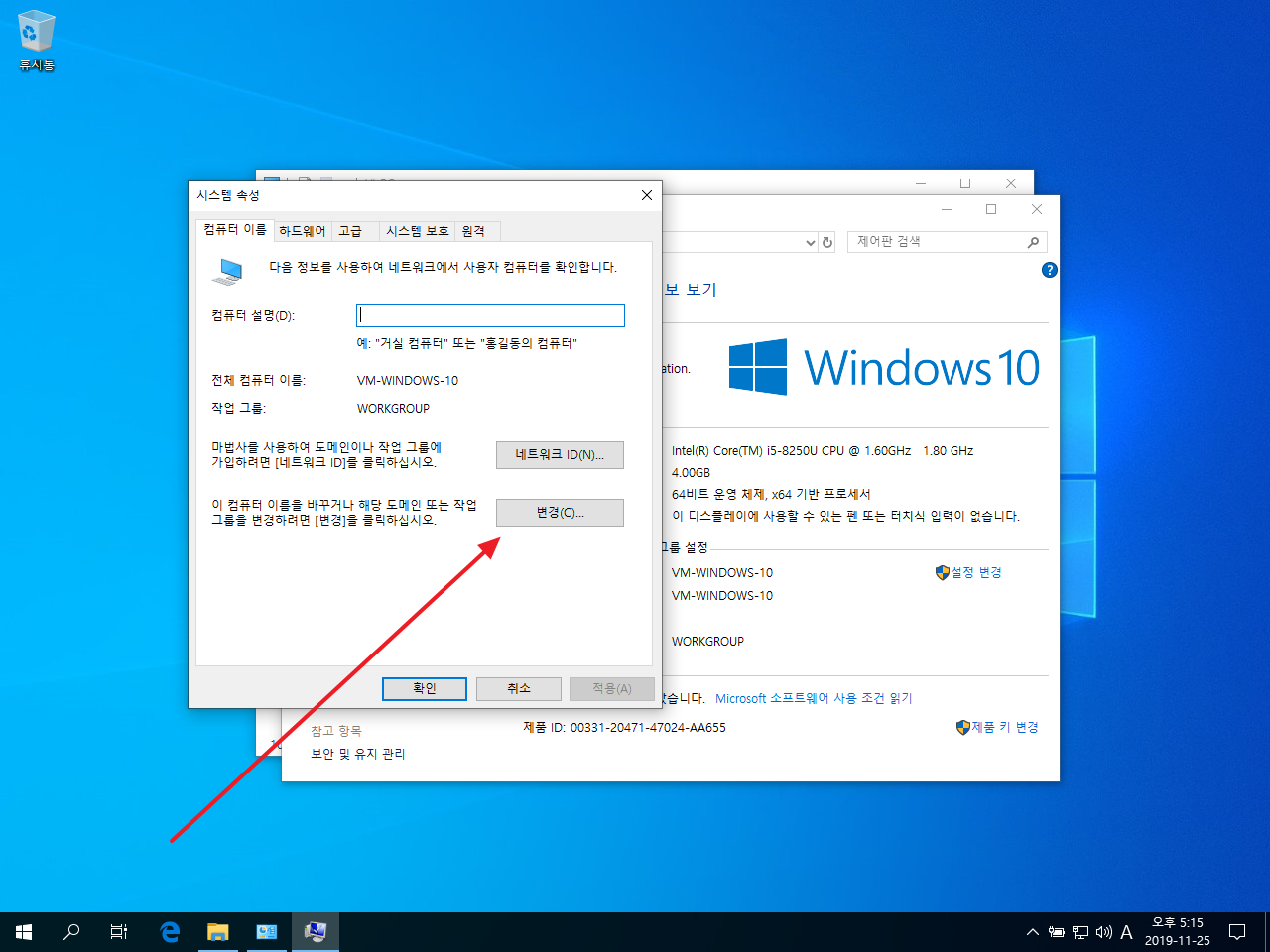
Task: Click the speaker volume icon in the tray
Action: pos(1103,931)
